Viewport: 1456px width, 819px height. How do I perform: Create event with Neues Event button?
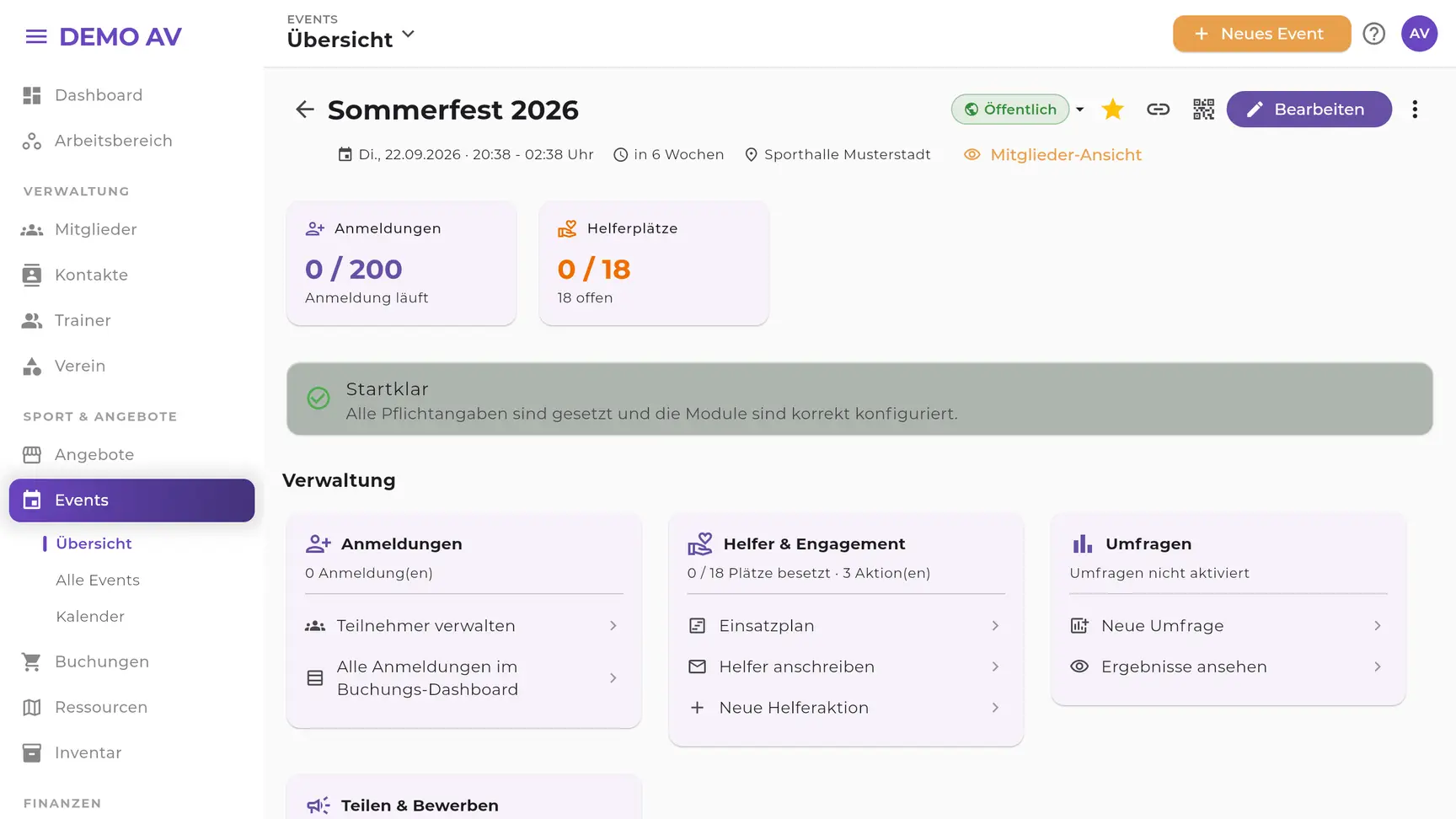(1261, 34)
